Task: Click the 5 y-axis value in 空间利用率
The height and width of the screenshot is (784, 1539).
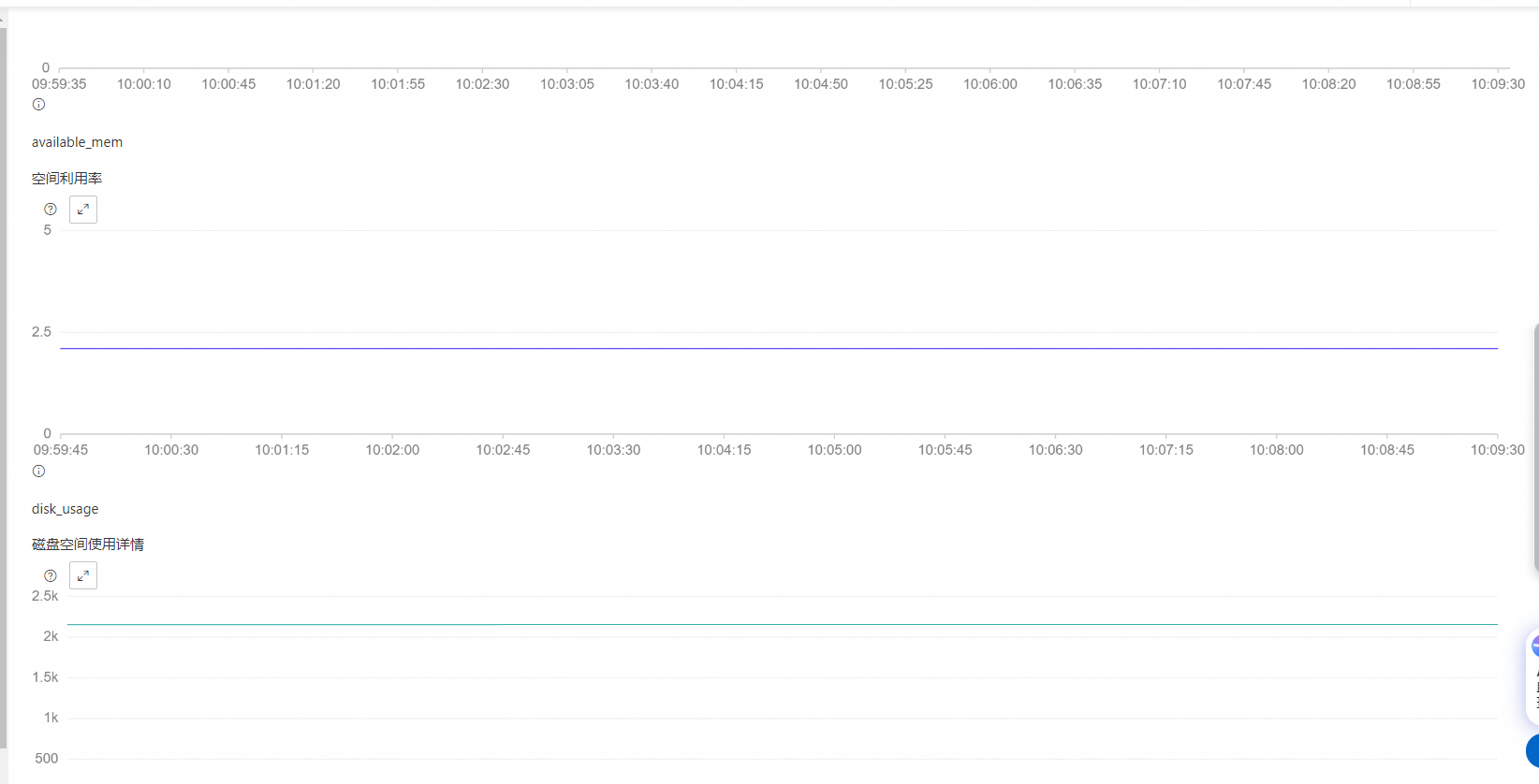Action: click(x=48, y=230)
